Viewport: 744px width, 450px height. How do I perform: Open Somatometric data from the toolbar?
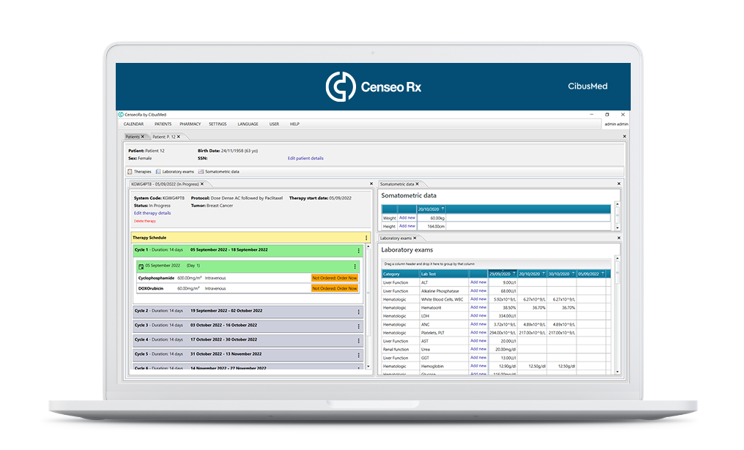221,172
